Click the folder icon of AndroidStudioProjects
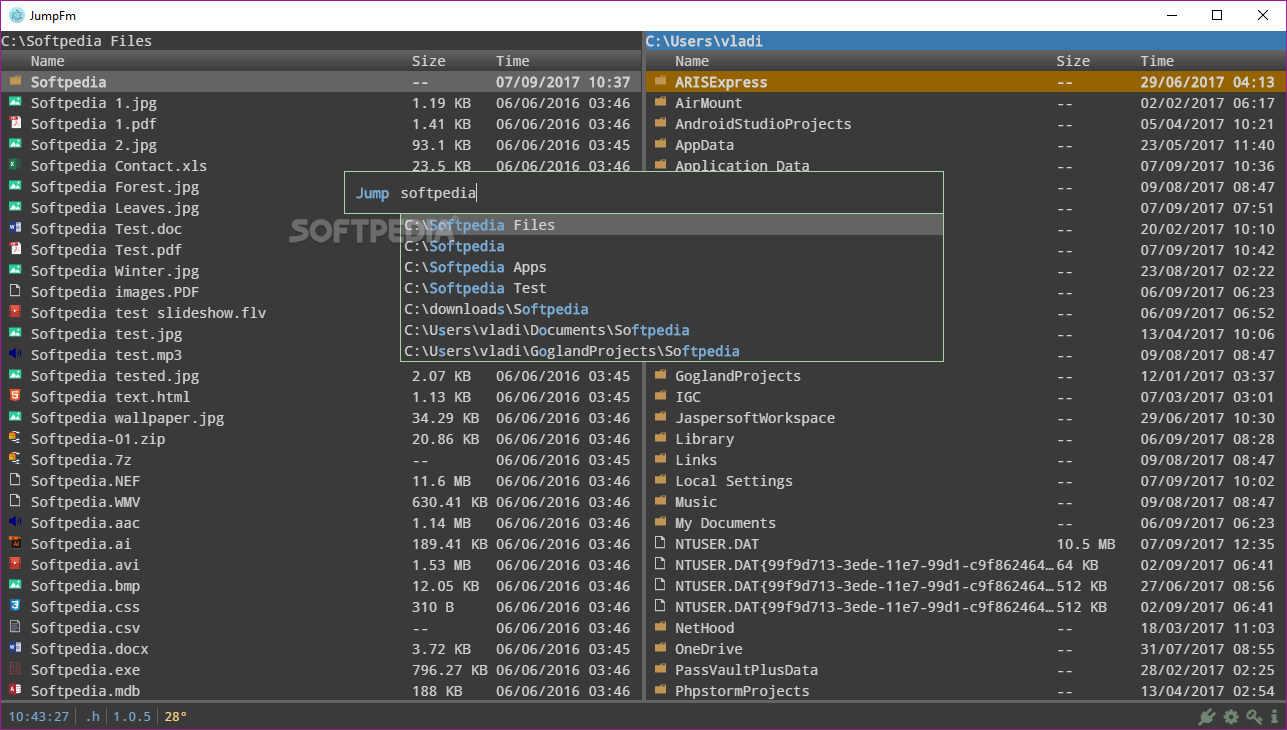Viewport: 1287px width, 730px height. point(660,123)
